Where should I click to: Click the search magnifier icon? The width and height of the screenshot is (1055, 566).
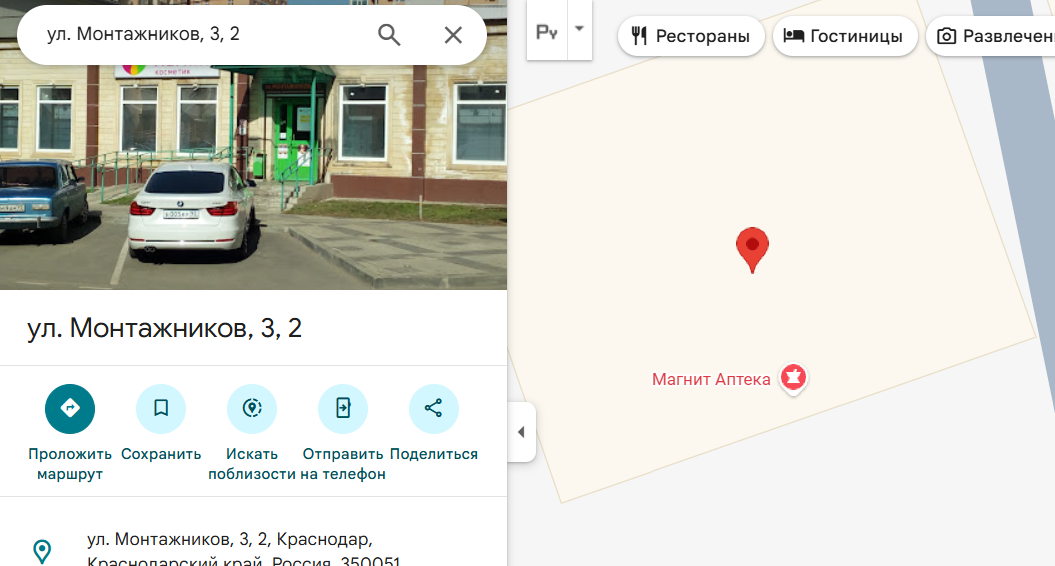[x=389, y=35]
